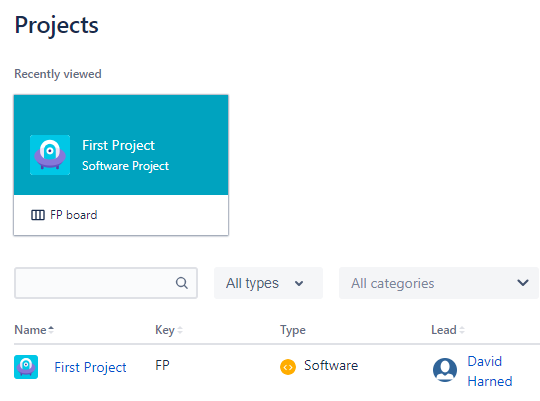Click the teal First Project recent card
Image resolution: width=540 pixels, height=401 pixels.
pos(121,145)
